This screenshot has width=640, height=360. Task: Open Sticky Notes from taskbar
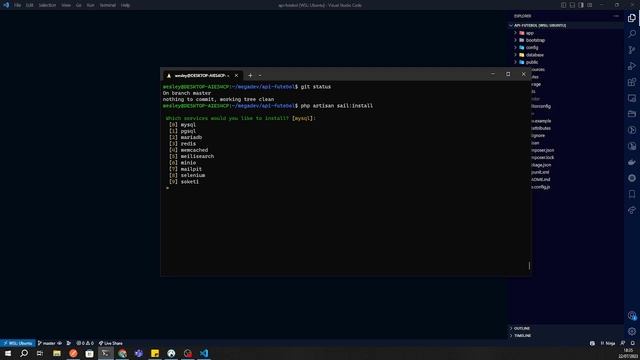point(155,353)
